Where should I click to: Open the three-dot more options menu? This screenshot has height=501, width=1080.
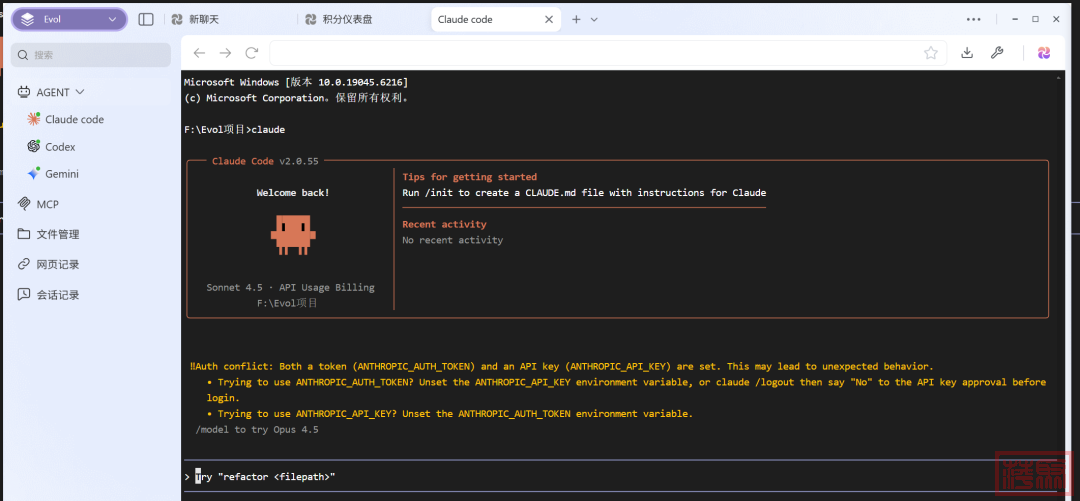tap(973, 19)
